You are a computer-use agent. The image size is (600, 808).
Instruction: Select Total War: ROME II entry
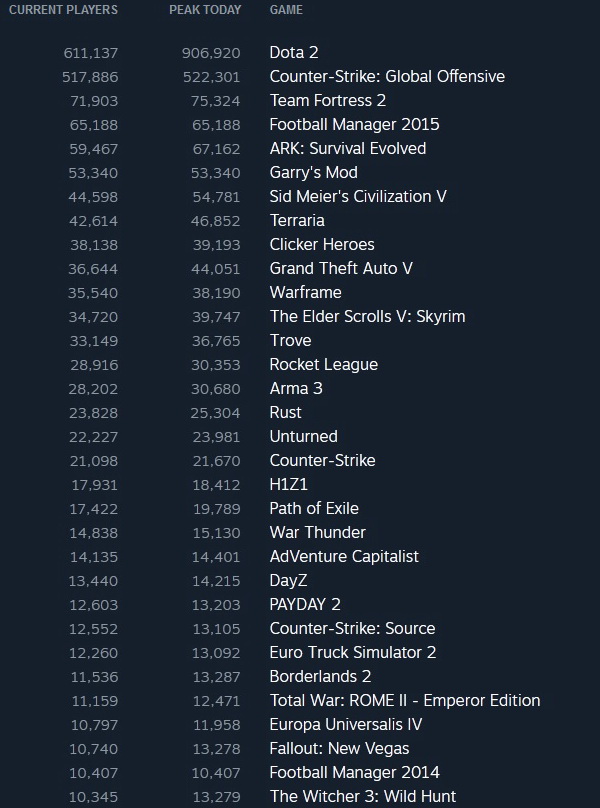(405, 700)
